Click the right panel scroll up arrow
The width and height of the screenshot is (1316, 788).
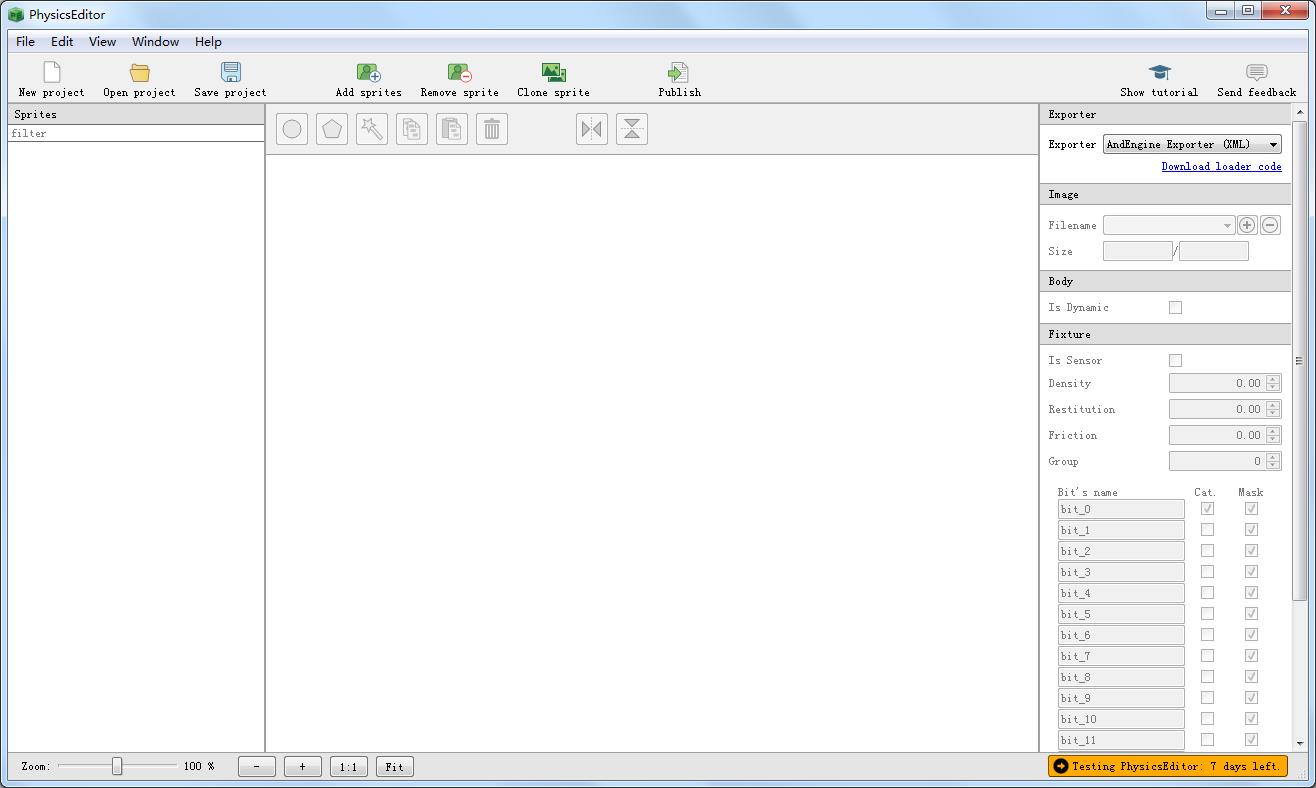(x=1300, y=113)
